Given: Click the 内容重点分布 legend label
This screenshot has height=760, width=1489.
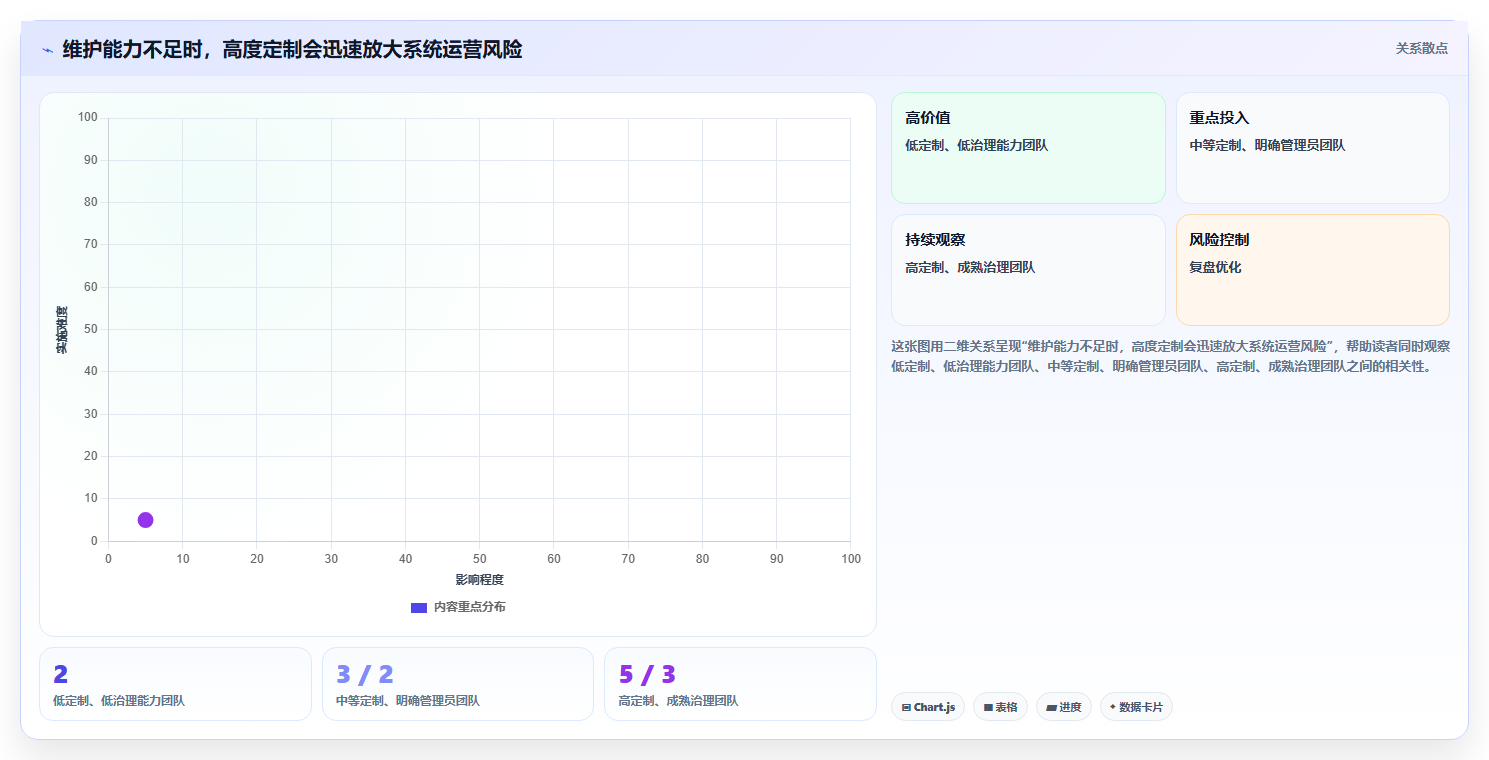Looking at the screenshot, I should pos(469,607).
